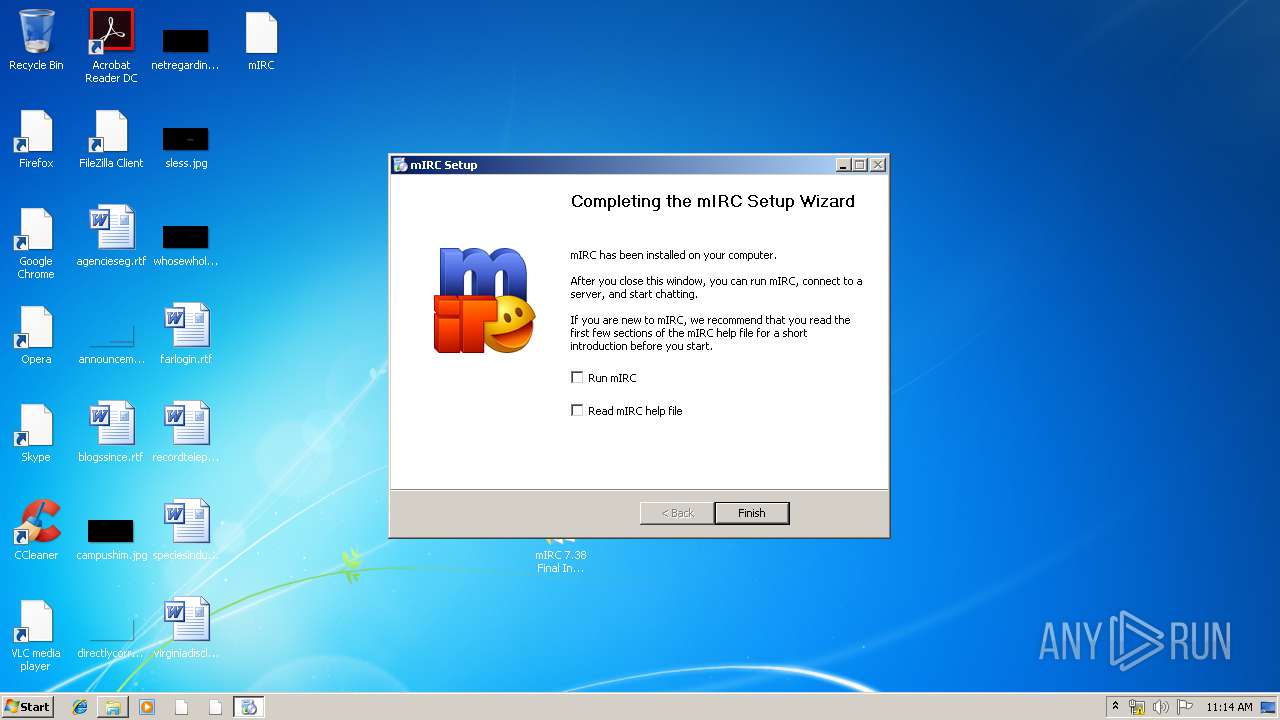This screenshot has width=1280, height=720.
Task: Select the Acrobat Reader DC desktop icon
Action: (111, 46)
